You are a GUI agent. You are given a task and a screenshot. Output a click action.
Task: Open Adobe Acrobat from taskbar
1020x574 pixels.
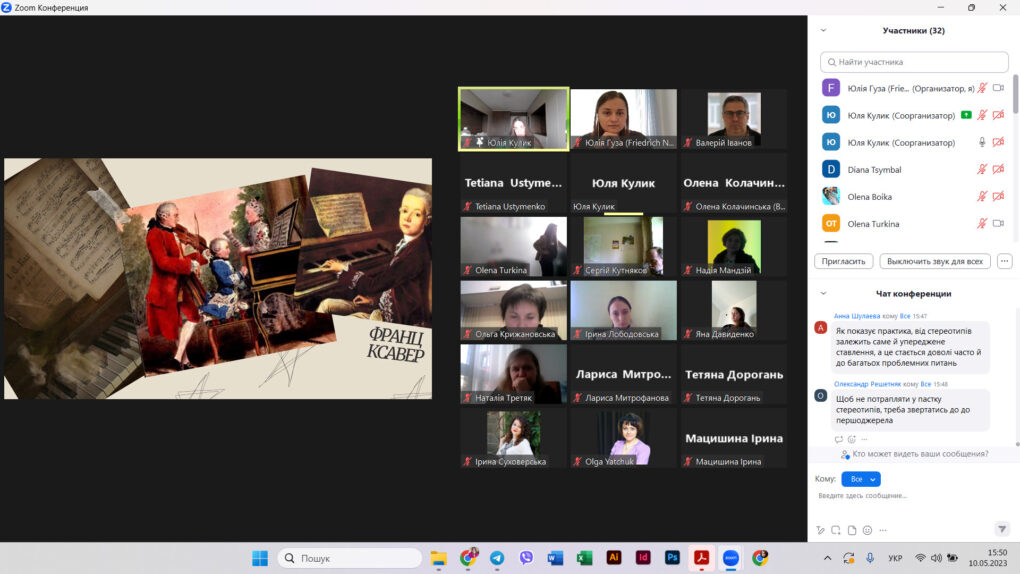click(701, 558)
